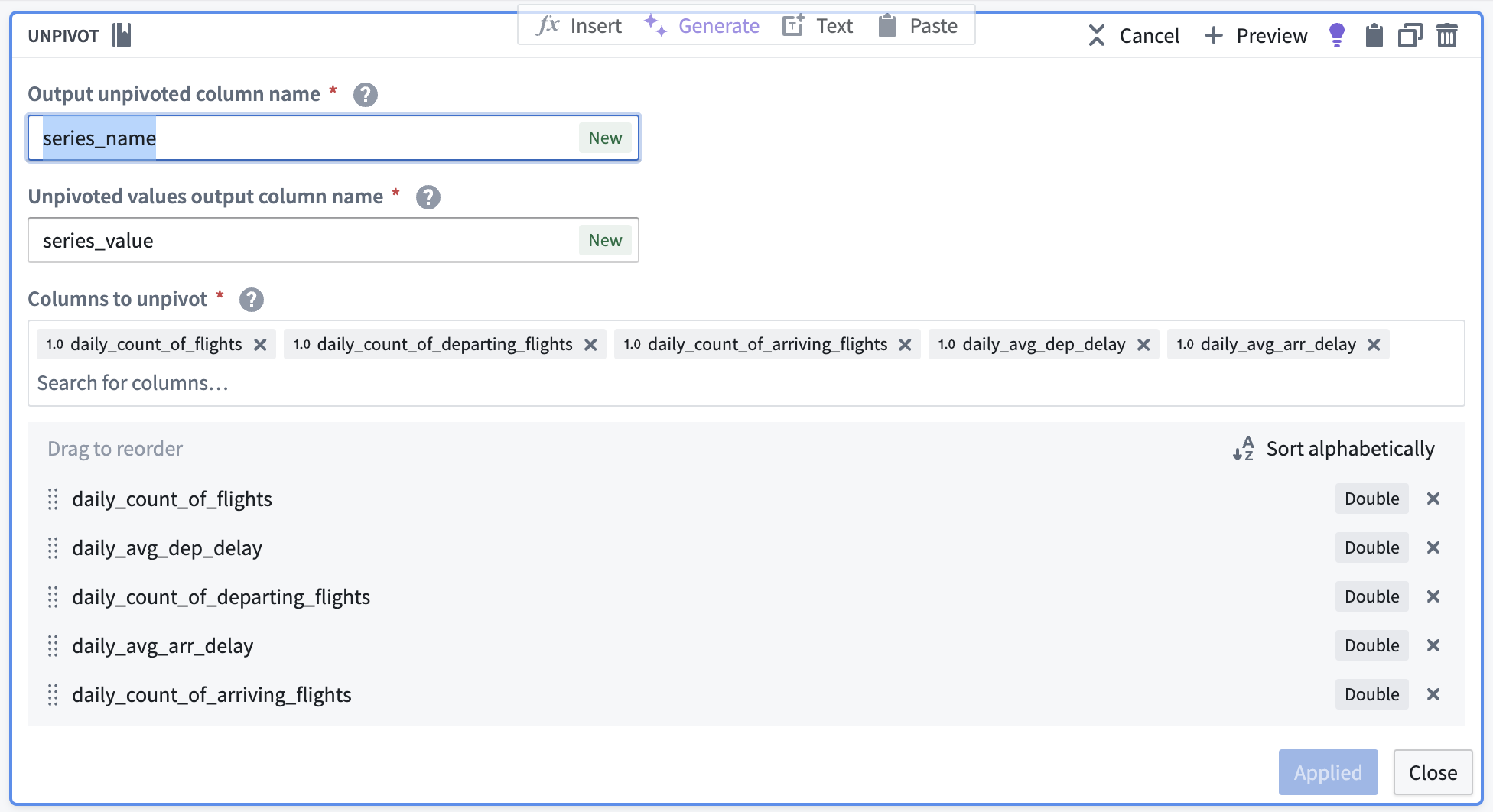The height and width of the screenshot is (812, 1493).
Task: Click the drag handle of daily_count_of_arriving_flights
Action: 53,695
